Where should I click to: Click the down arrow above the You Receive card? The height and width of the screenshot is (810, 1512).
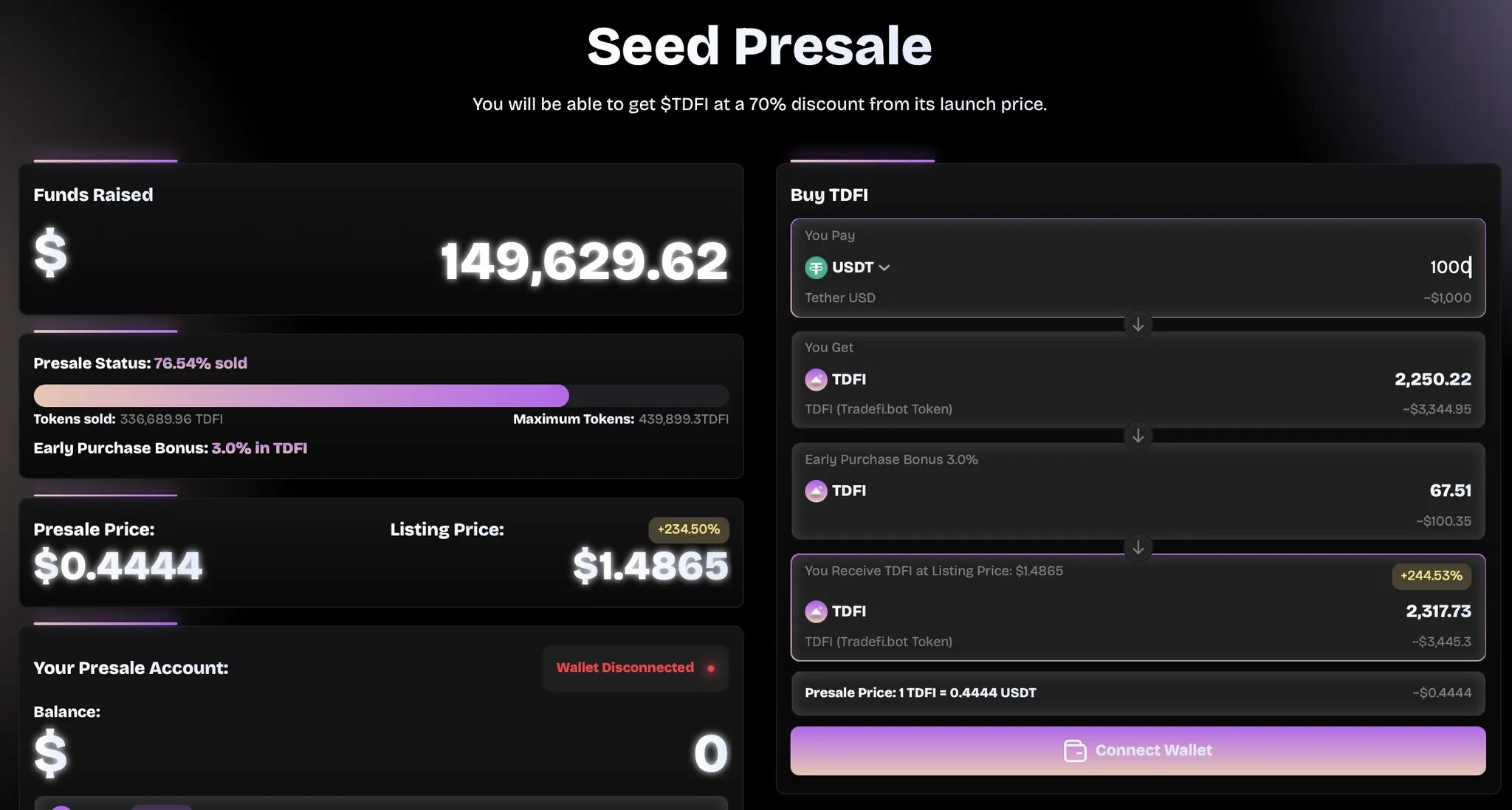coord(1138,547)
